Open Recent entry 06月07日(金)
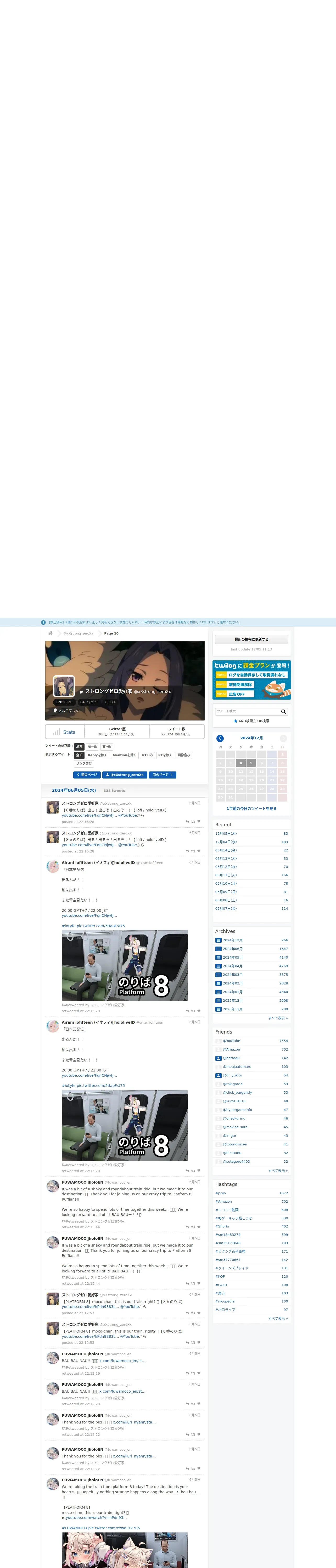The width and height of the screenshot is (336, 1568). pos(226,909)
